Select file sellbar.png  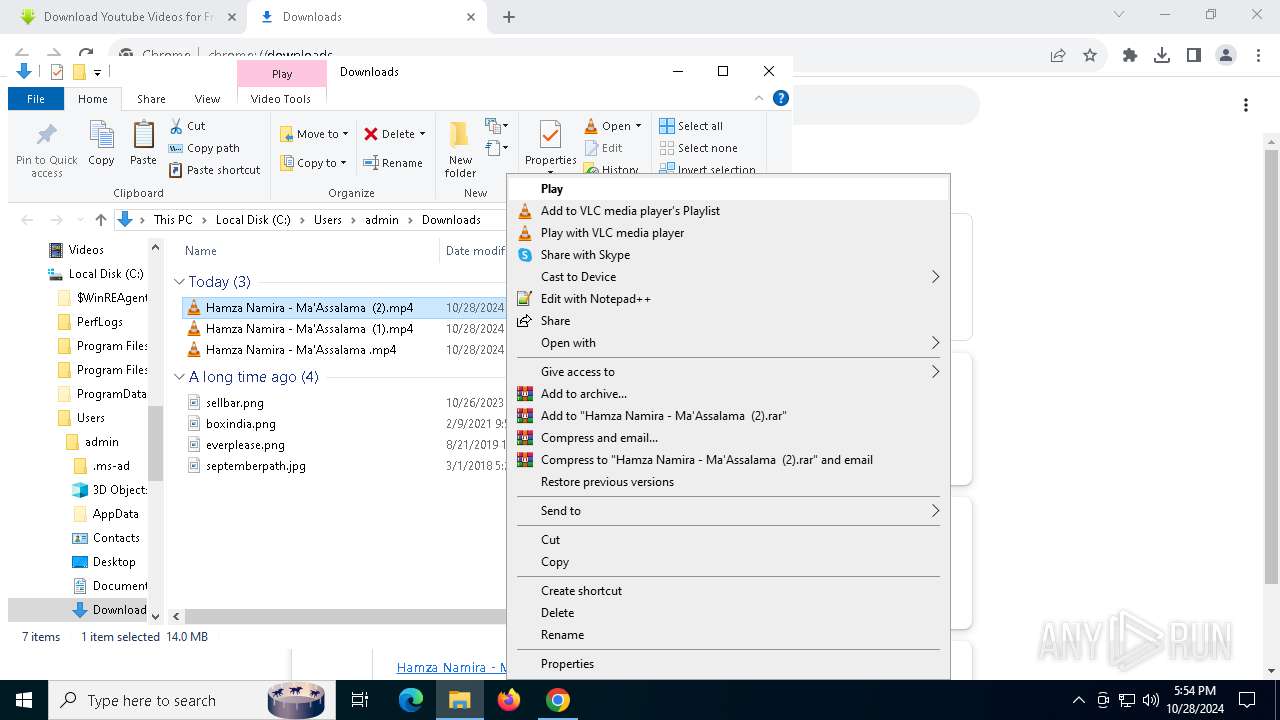235,403
